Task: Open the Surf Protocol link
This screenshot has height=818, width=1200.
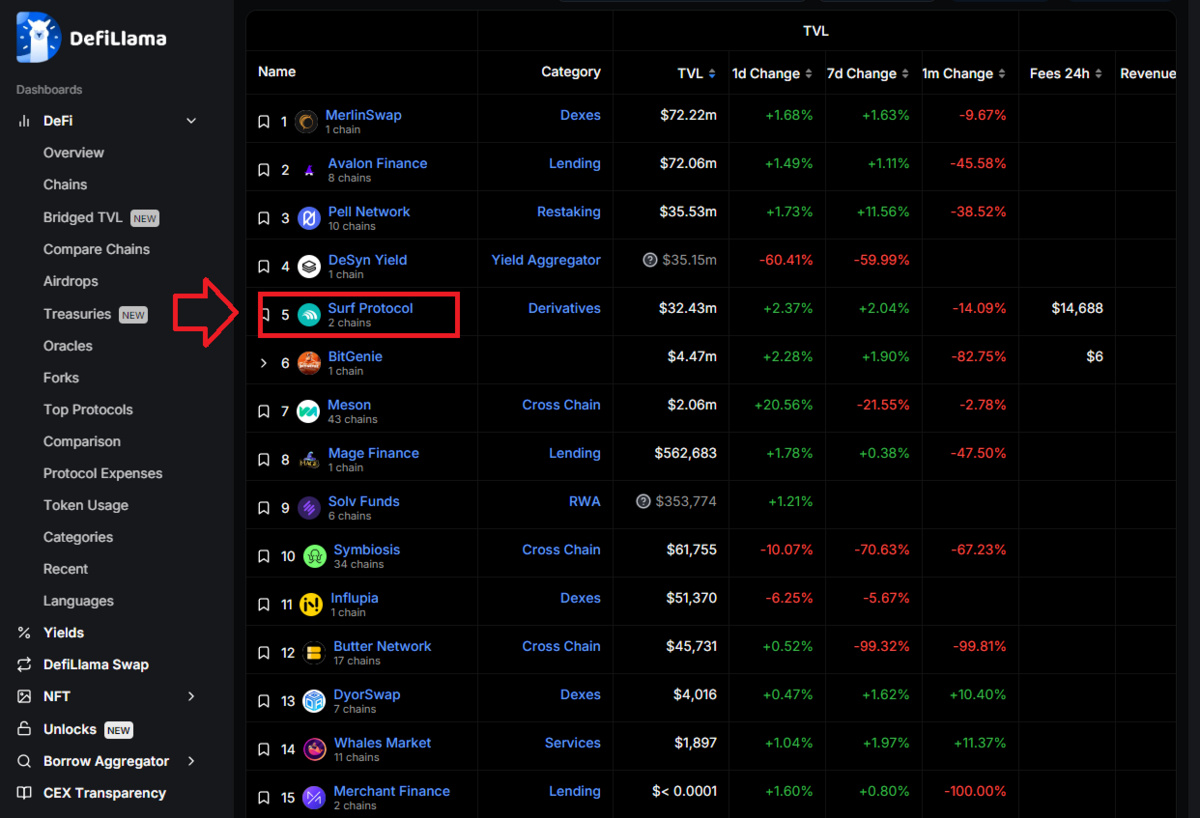Action: click(x=370, y=308)
